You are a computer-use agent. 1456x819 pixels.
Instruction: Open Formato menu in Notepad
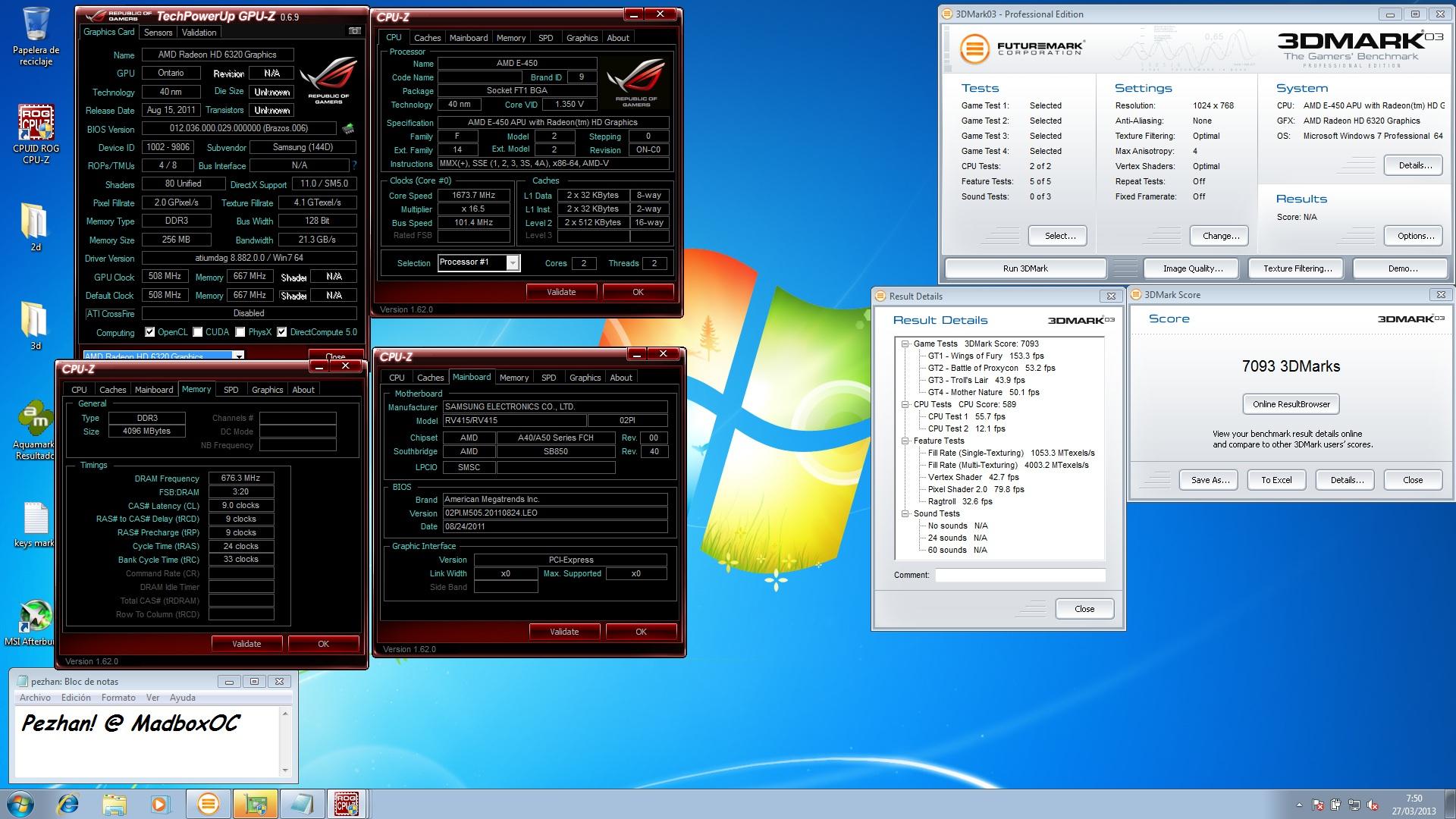click(x=118, y=698)
